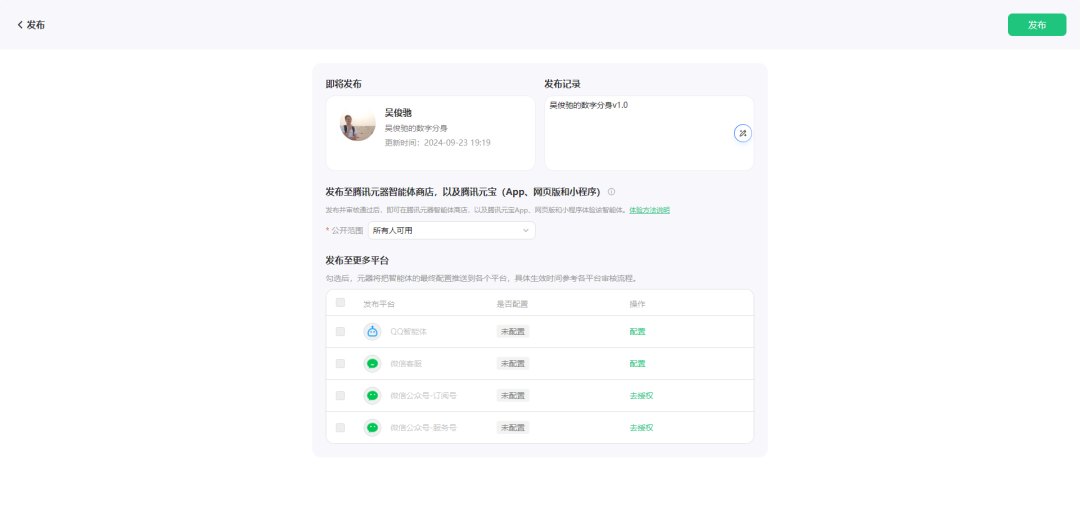The width and height of the screenshot is (1080, 512).
Task: Click the chevron arrow of 所有人可用 dropdown
Action: pyautogui.click(x=526, y=230)
